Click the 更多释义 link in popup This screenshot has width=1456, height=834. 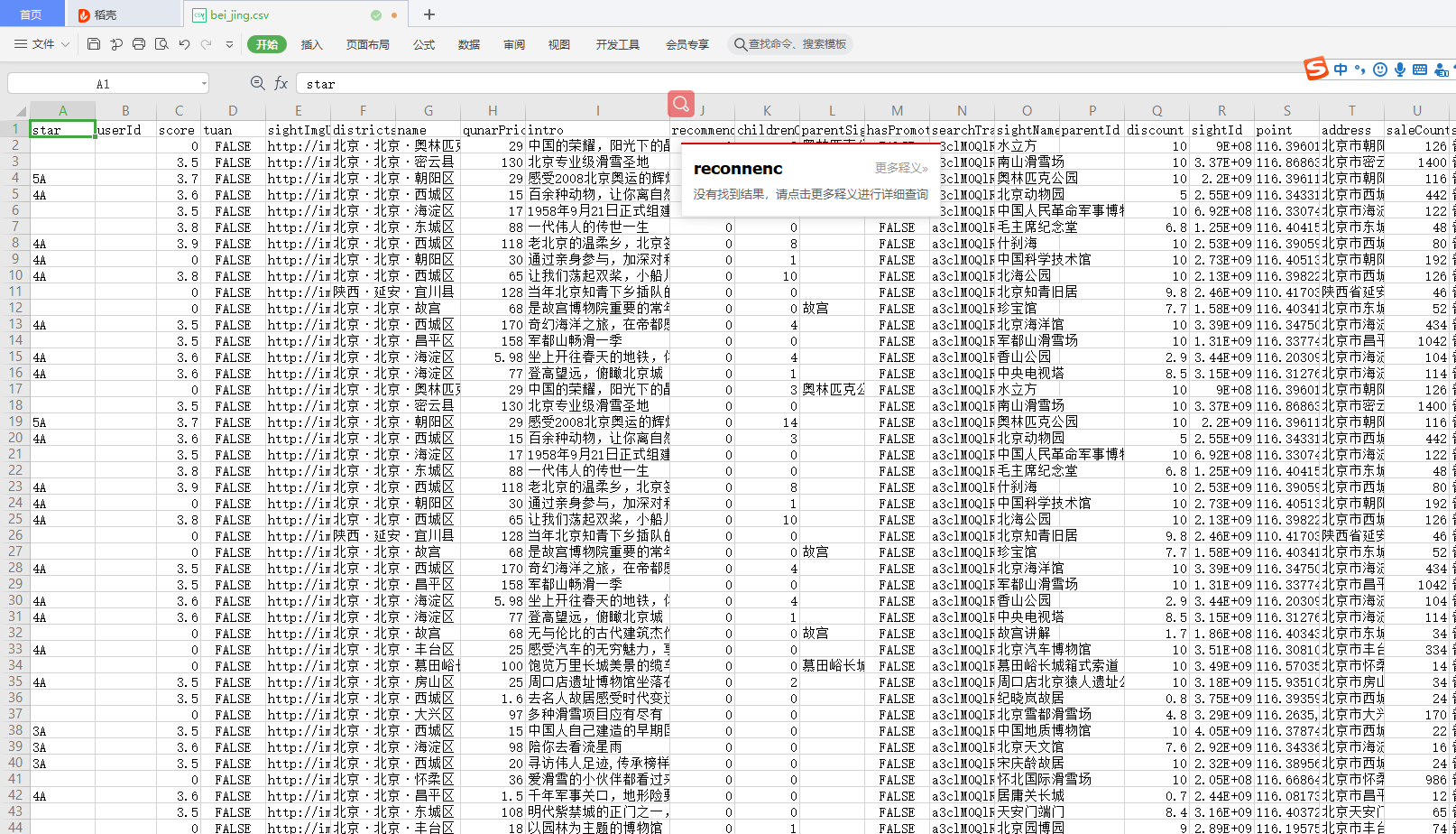click(901, 169)
